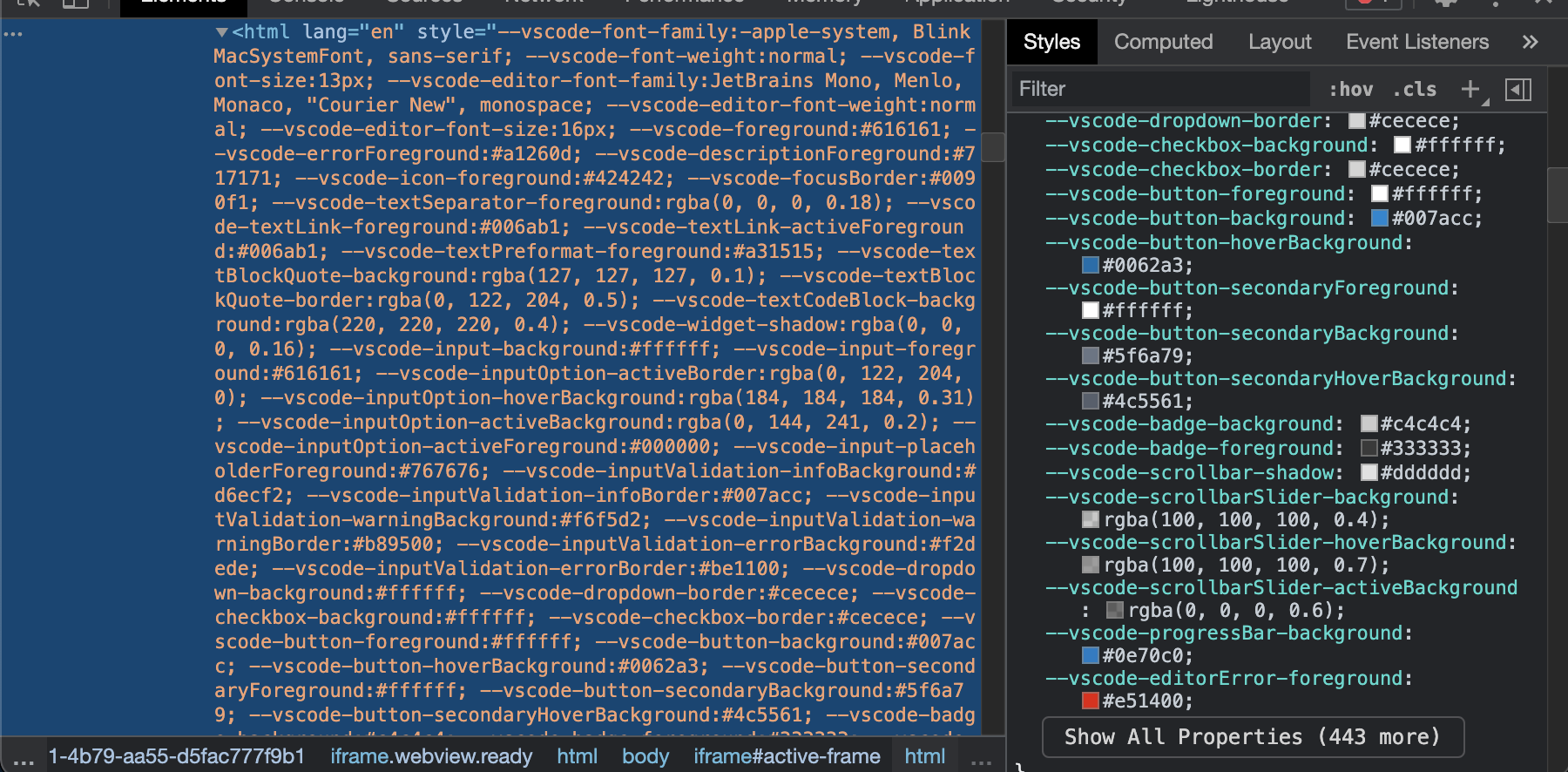1568x772 pixels.
Task: Open the badge-background #c4c4c4 swatch
Action: click(1369, 424)
